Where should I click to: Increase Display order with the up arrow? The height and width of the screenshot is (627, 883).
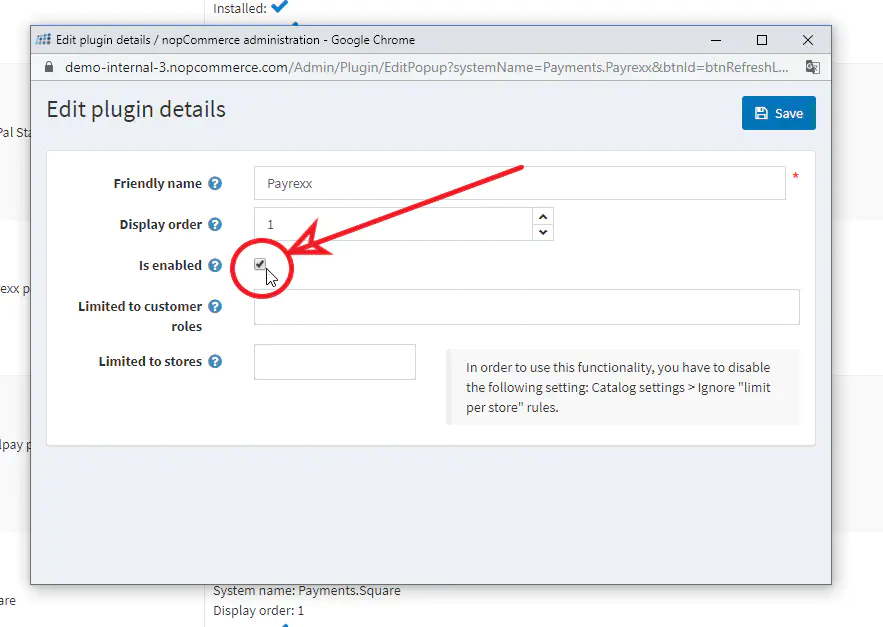click(x=542, y=216)
